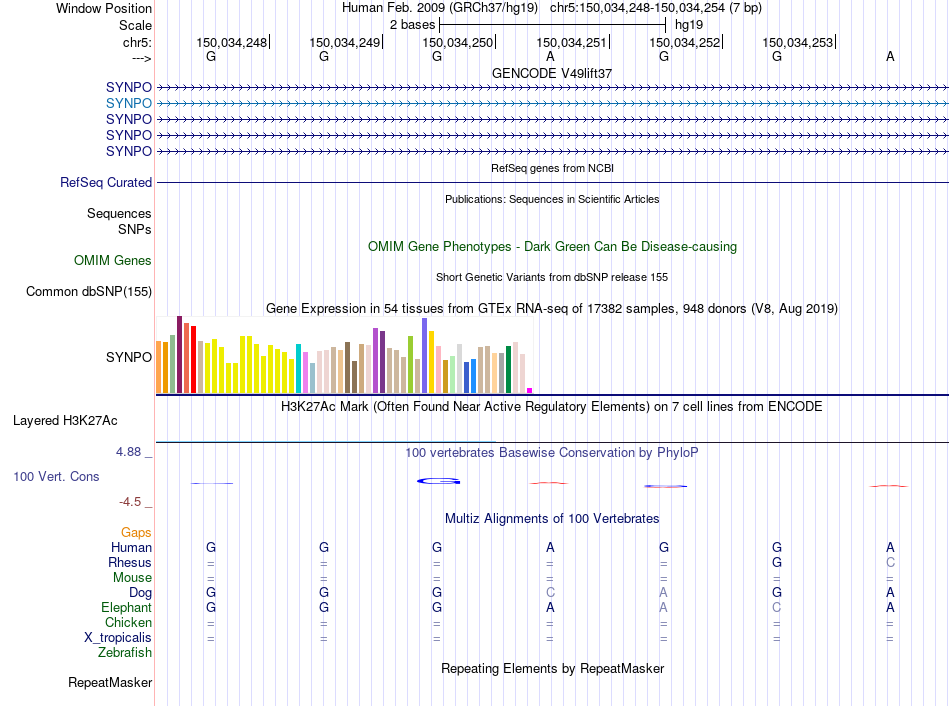Image resolution: width=950 pixels, height=706 pixels.
Task: Click the Dog row C base under 150,034,251
Action: click(x=550, y=593)
